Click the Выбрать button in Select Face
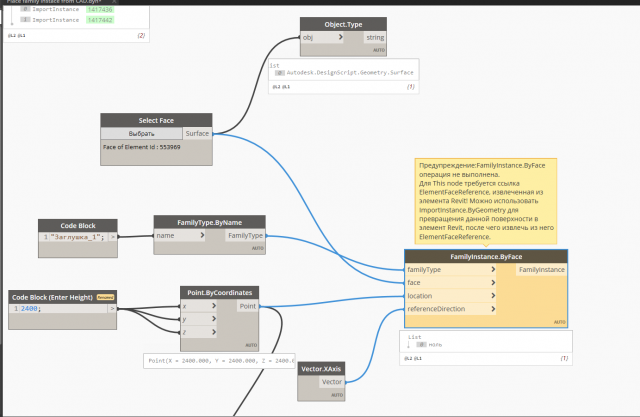 (x=141, y=133)
